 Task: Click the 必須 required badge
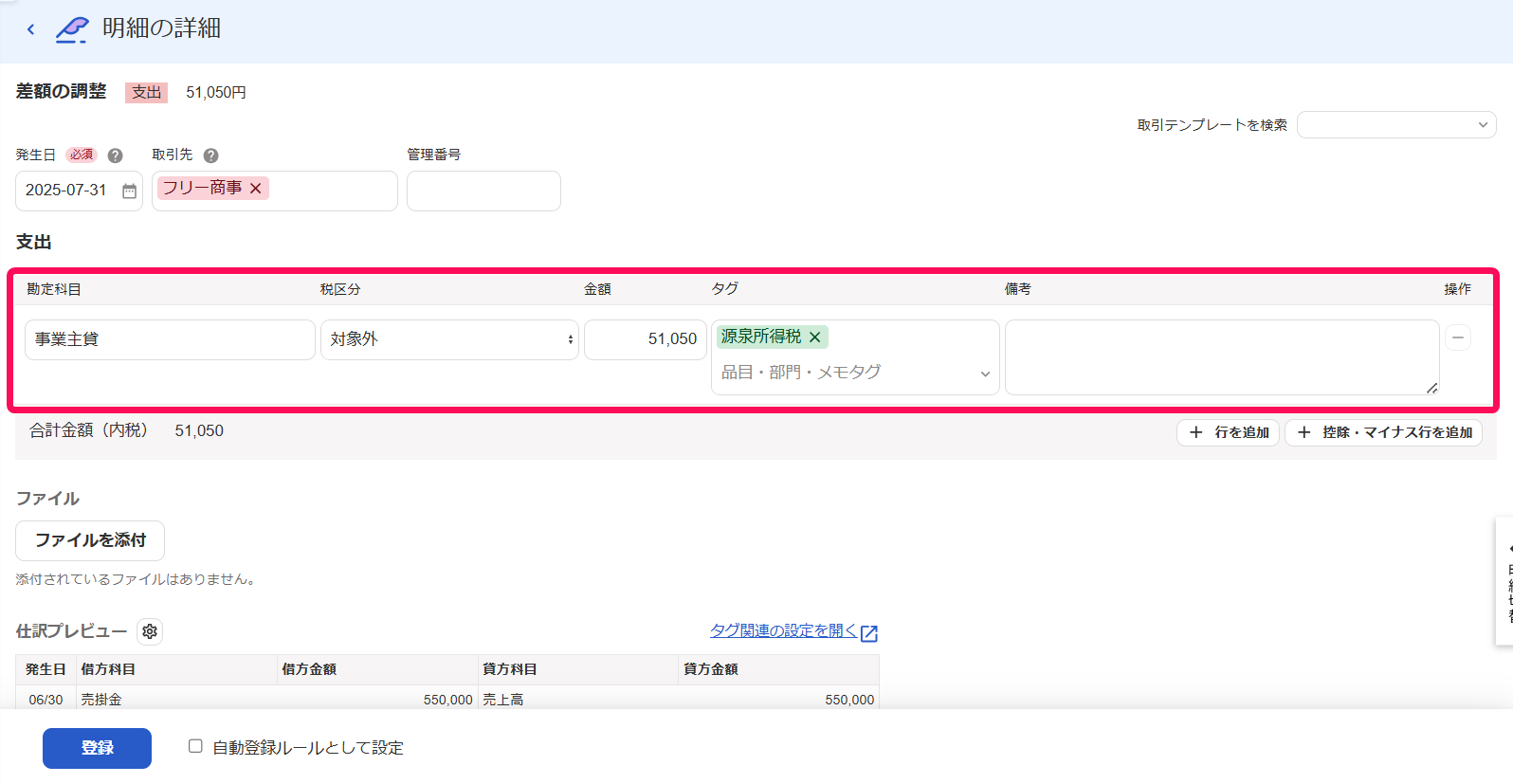(82, 155)
